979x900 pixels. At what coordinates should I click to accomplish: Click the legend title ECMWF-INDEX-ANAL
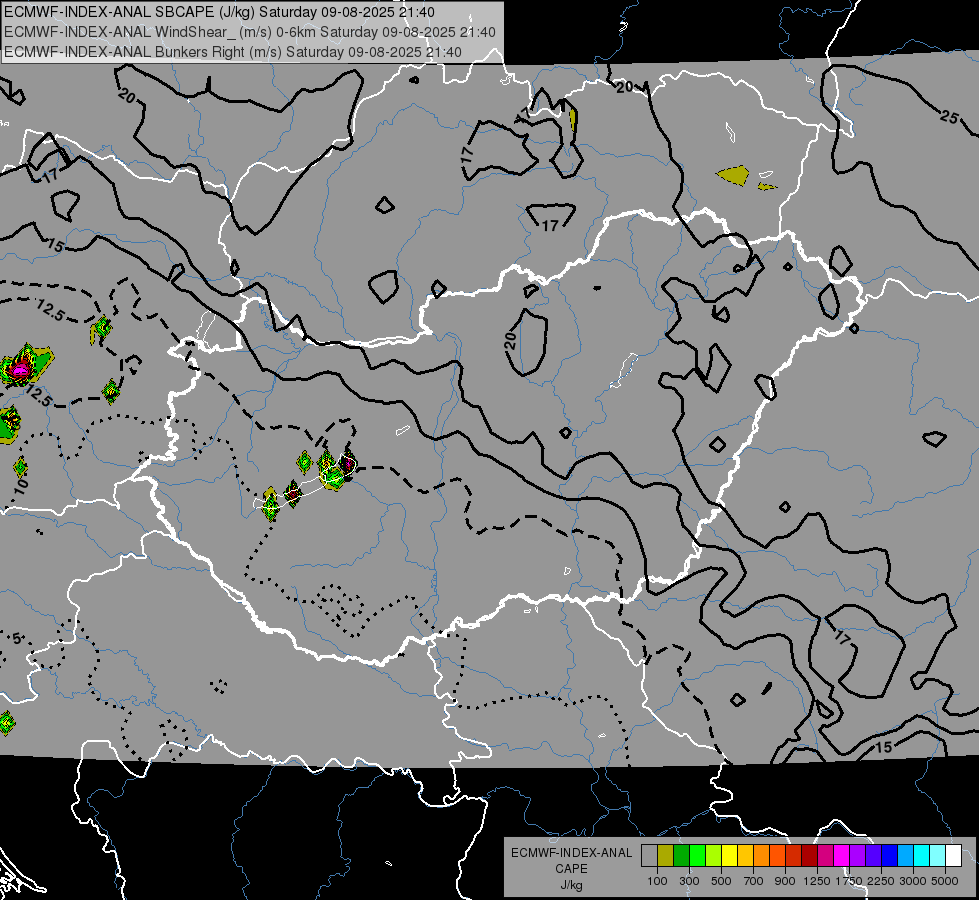pyautogui.click(x=571, y=853)
